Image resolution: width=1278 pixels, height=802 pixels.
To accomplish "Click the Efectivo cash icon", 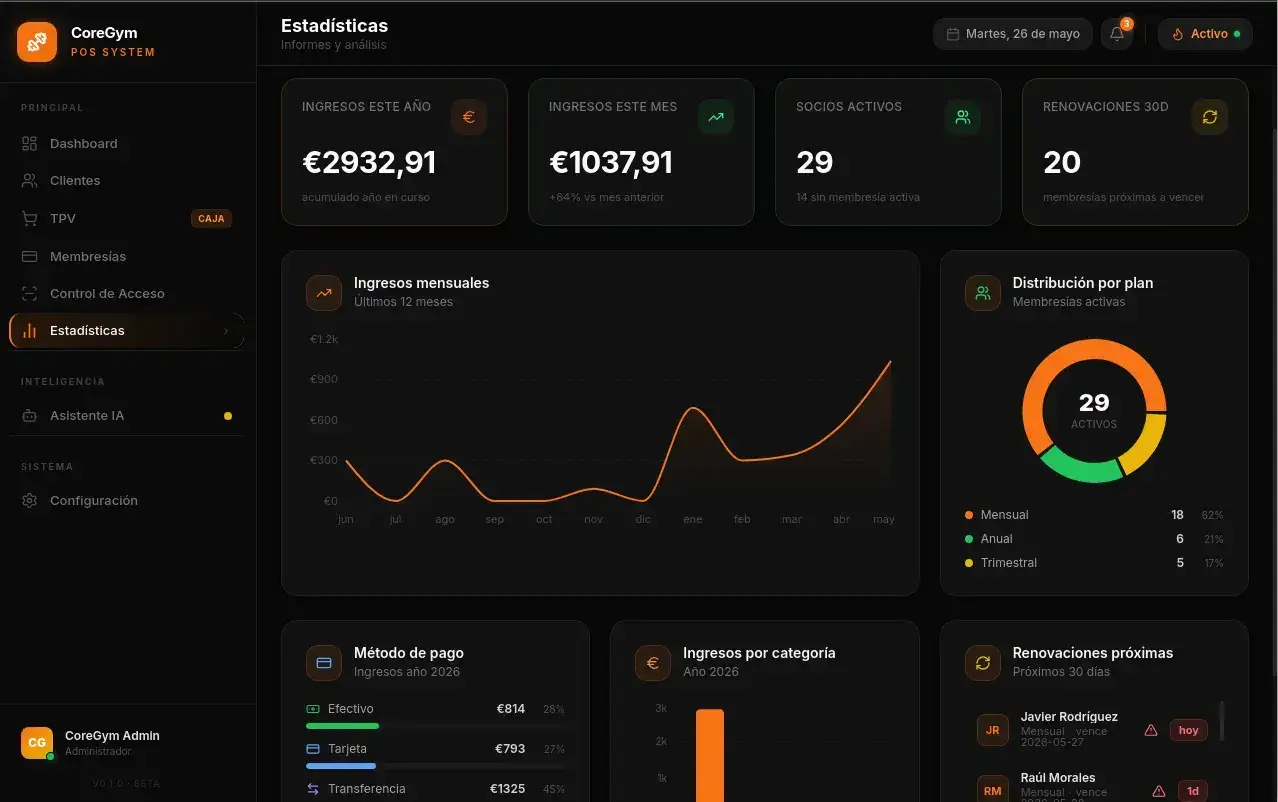I will pyautogui.click(x=313, y=709).
